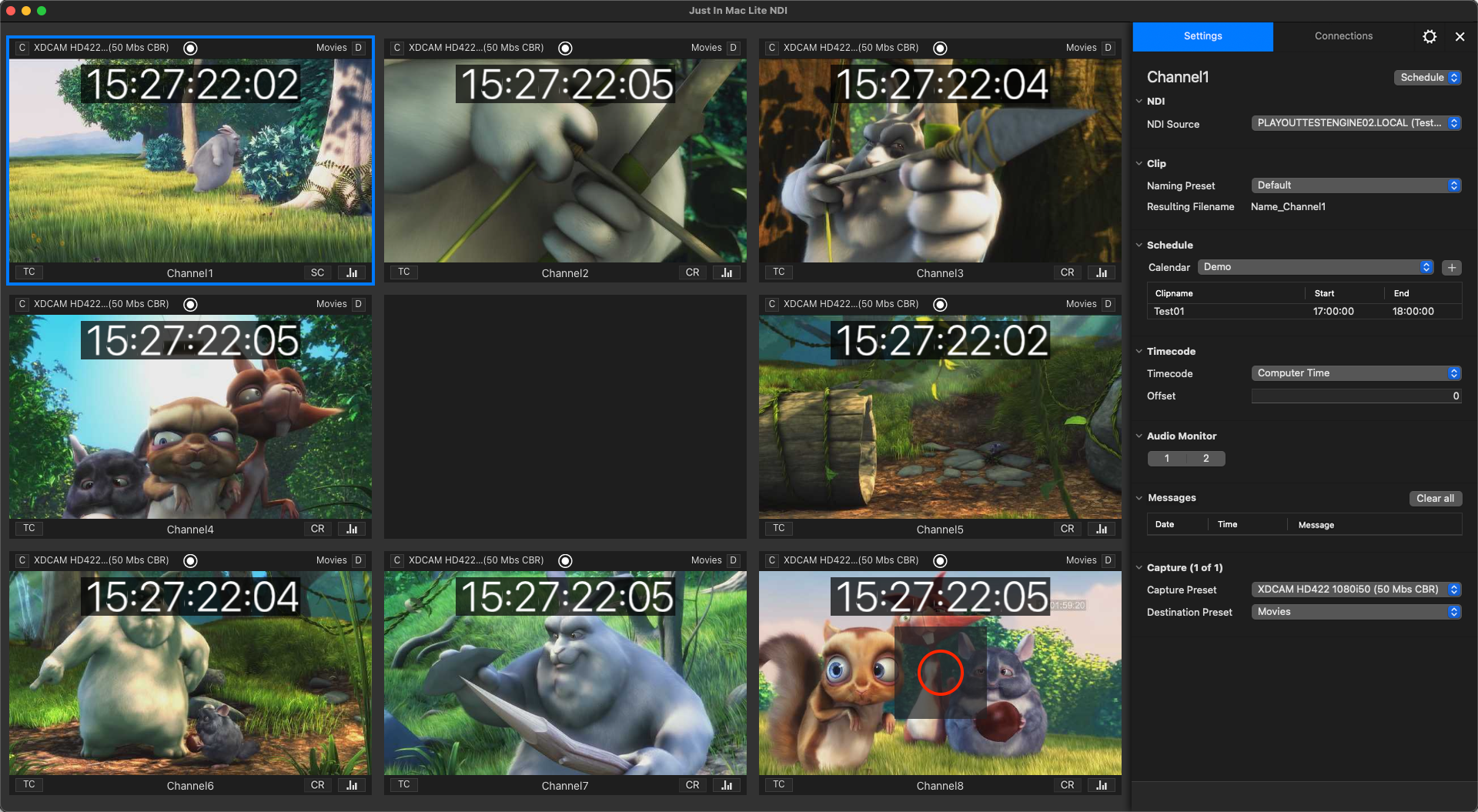Select the Test01 schedule row
Viewport: 1478px width, 812px height.
[1304, 312]
